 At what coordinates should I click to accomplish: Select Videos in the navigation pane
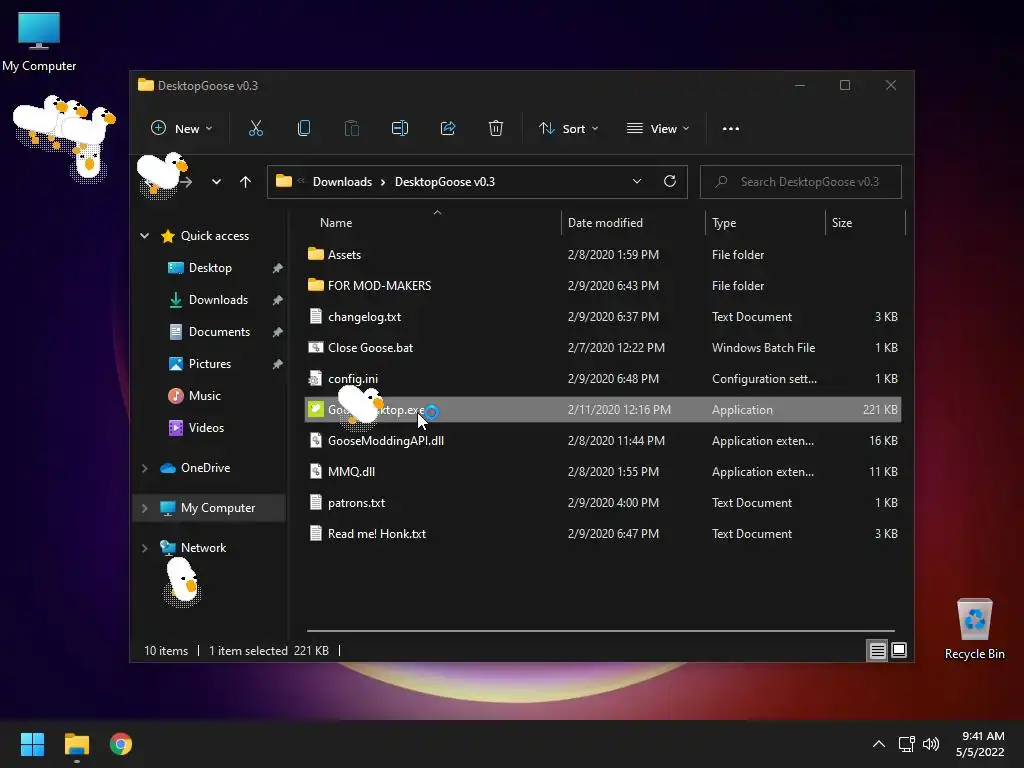tap(206, 428)
